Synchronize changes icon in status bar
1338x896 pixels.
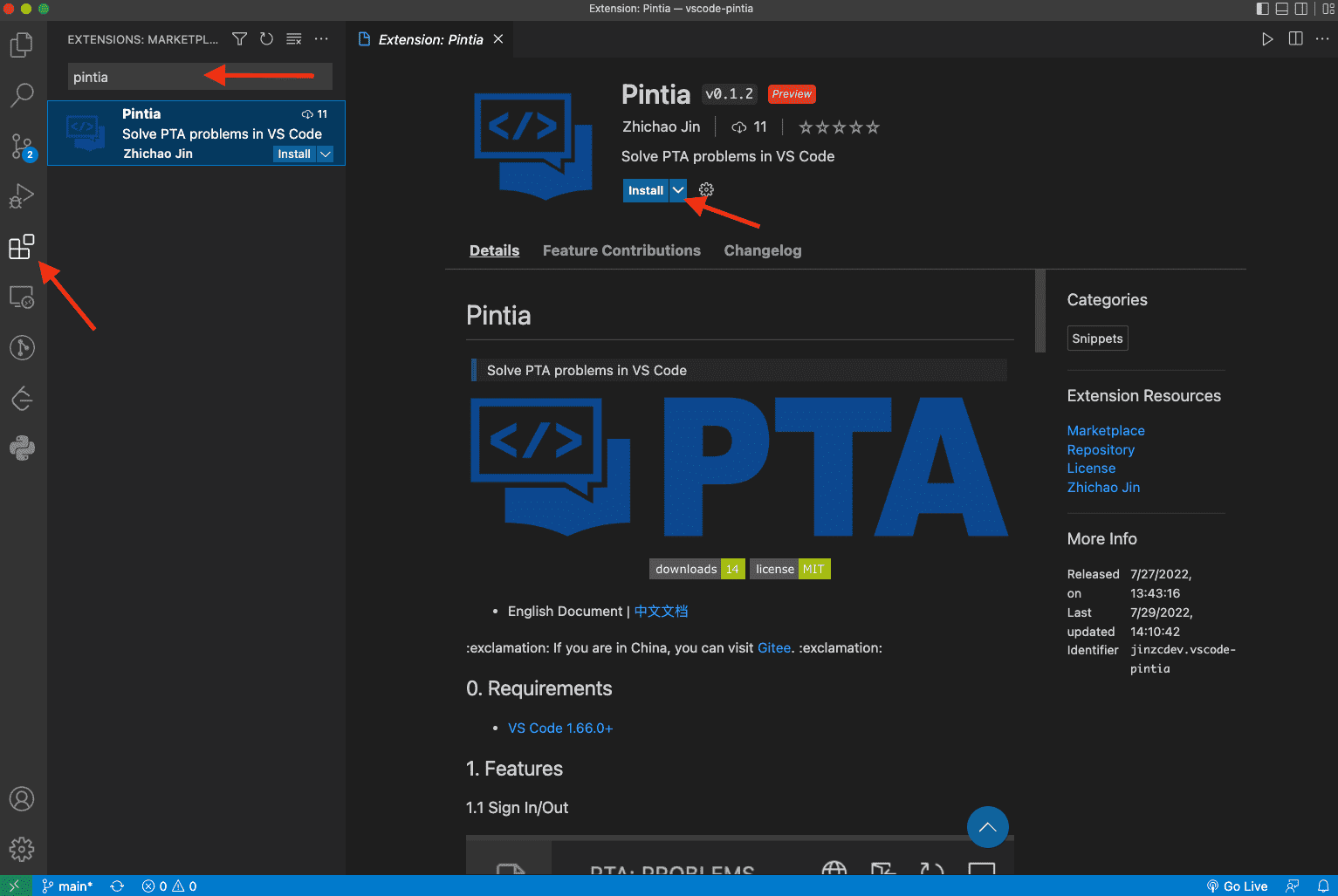pos(117,886)
